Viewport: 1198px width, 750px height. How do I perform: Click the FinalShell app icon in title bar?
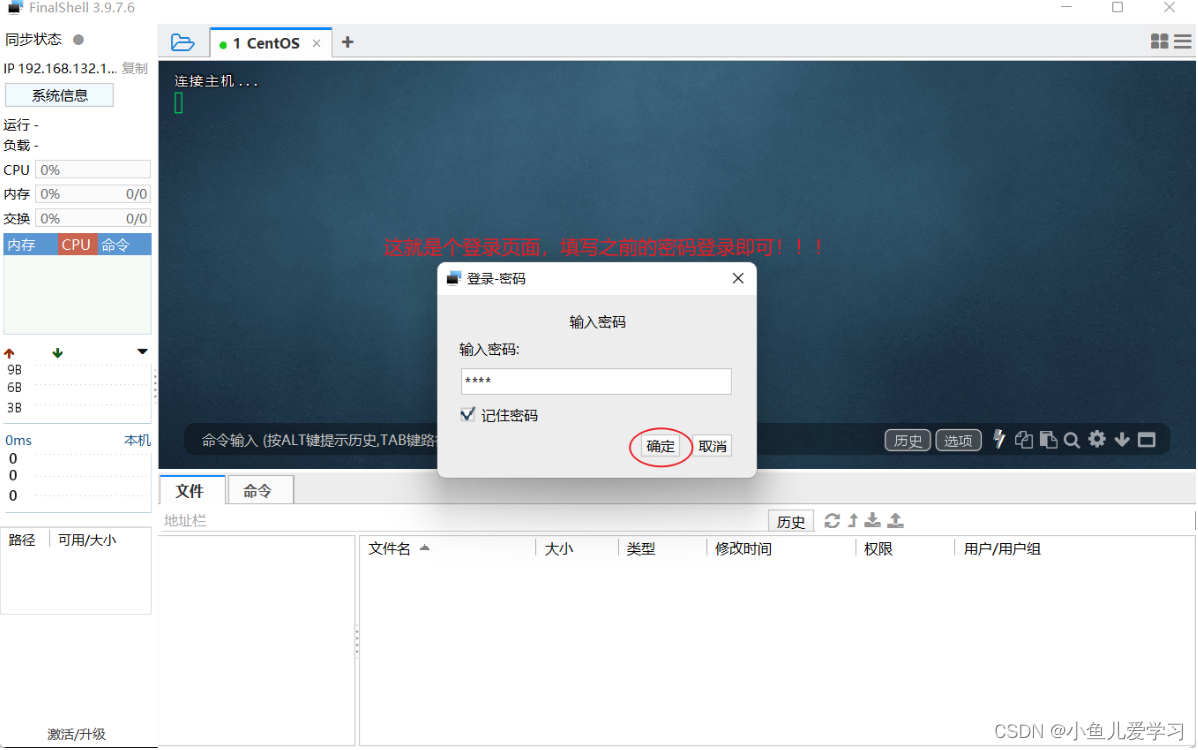(15, 7)
